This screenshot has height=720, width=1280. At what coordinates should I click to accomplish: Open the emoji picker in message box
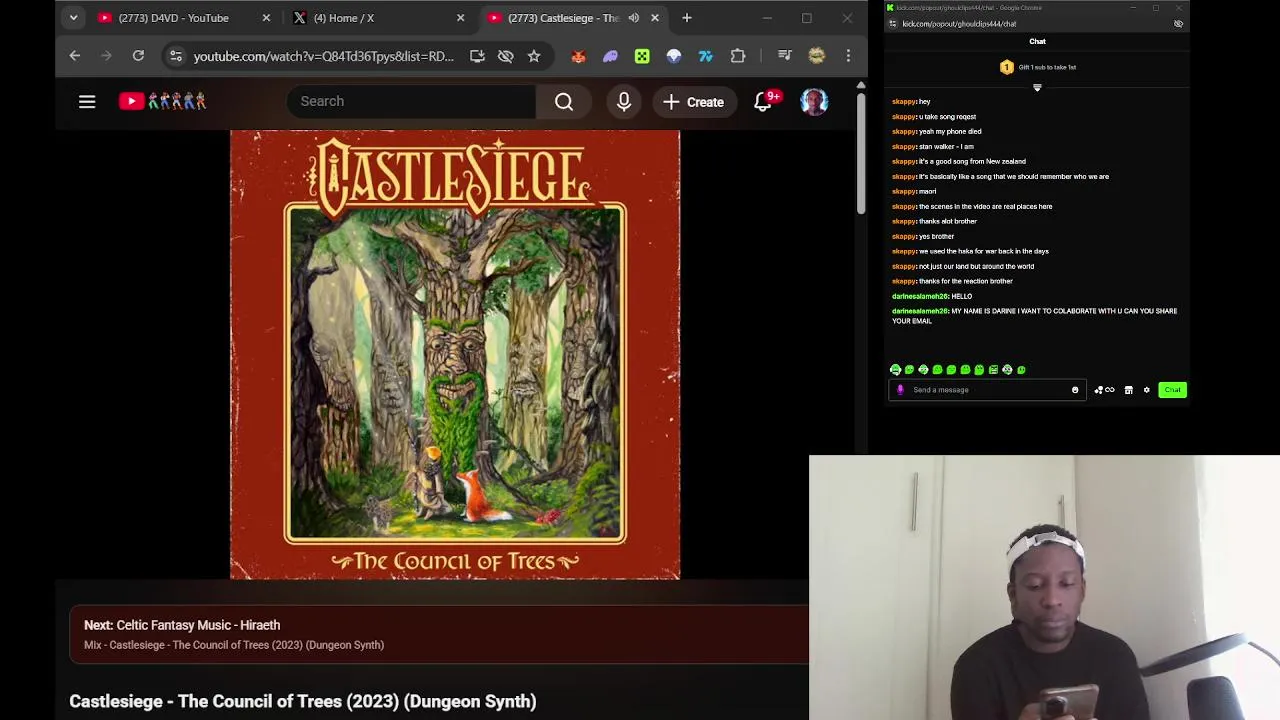pyautogui.click(x=1075, y=390)
